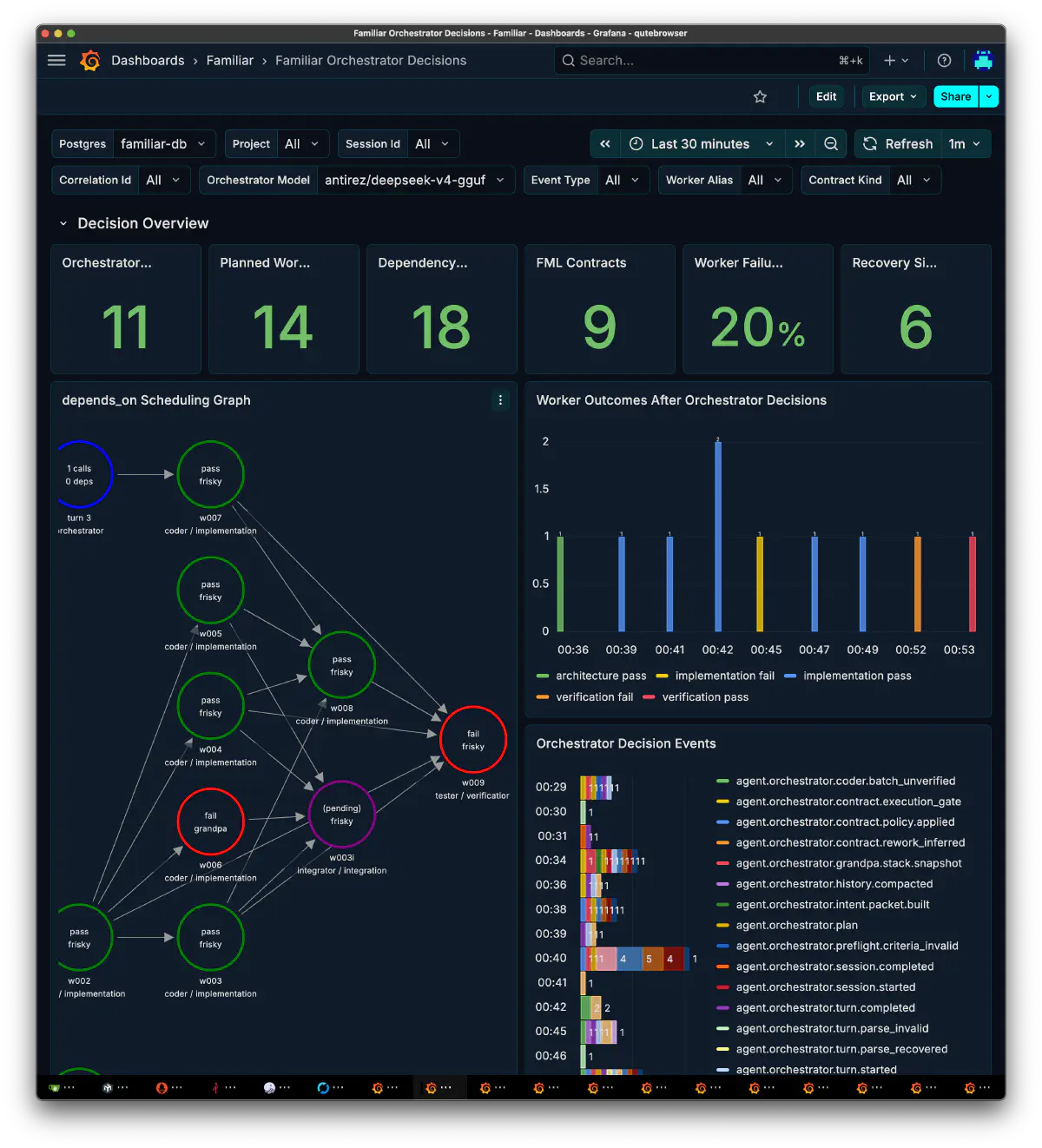This screenshot has height=1148, width=1042.
Task: Click the w003 pass frisky graph node
Action: tap(210, 938)
